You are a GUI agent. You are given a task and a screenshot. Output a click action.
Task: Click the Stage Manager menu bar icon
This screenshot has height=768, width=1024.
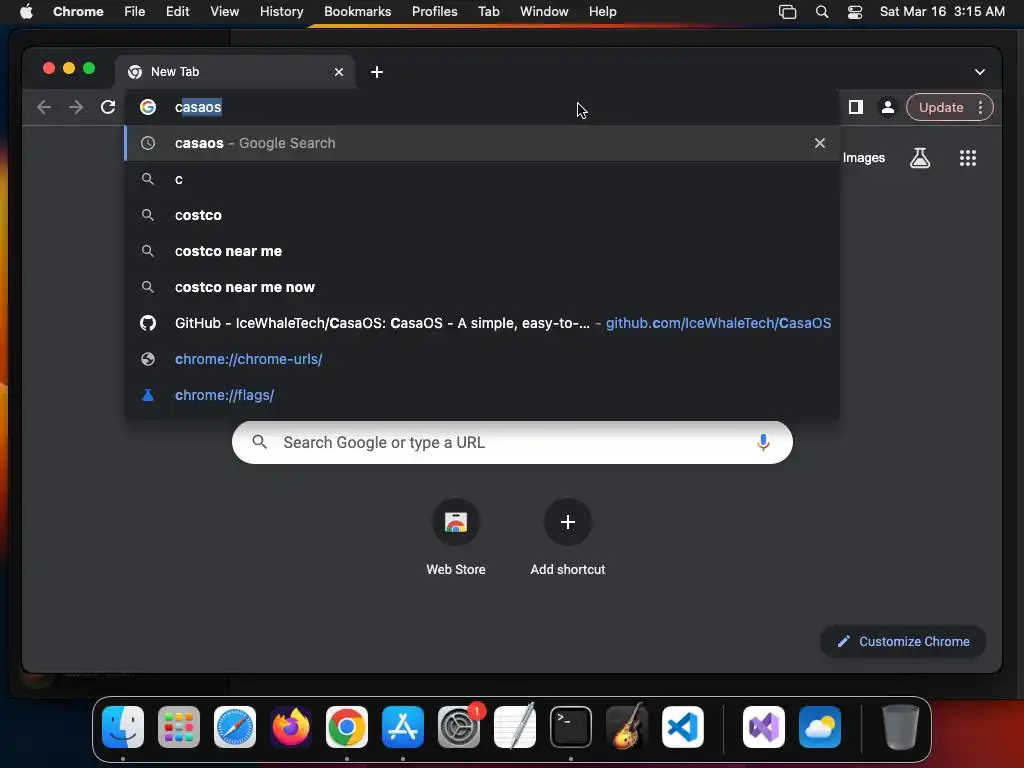tap(788, 12)
